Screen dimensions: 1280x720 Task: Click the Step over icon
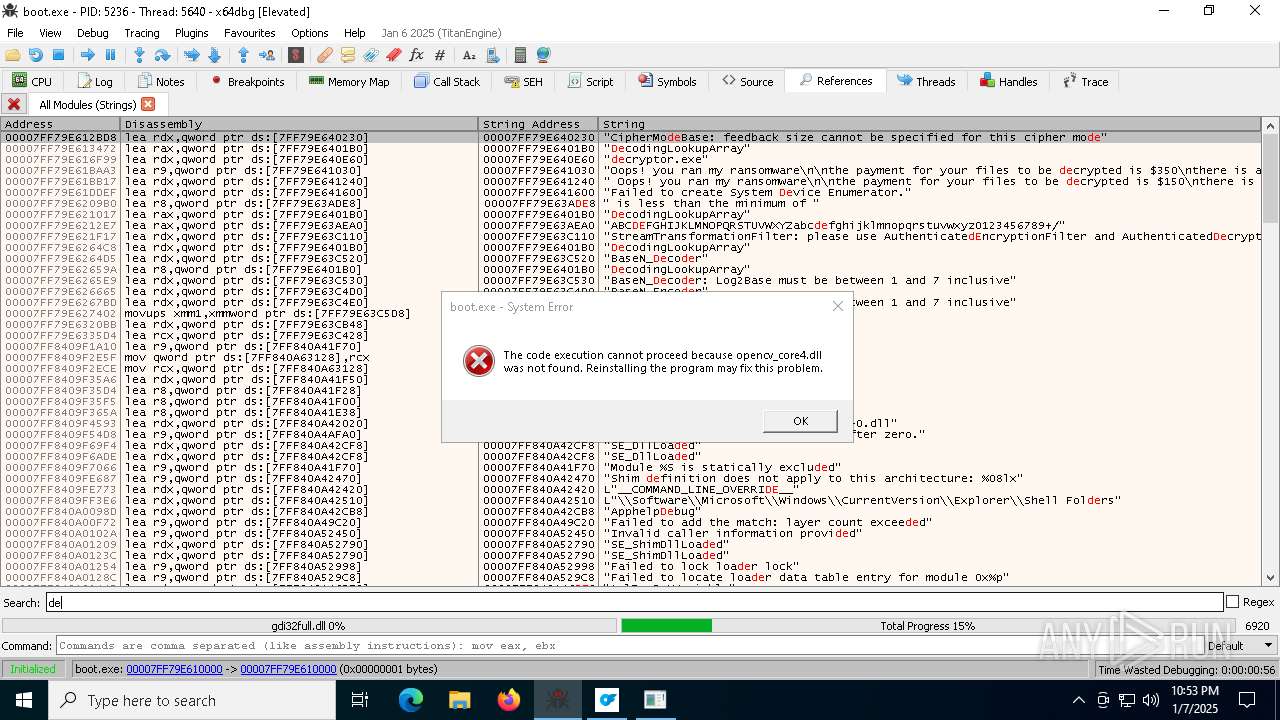(162, 55)
